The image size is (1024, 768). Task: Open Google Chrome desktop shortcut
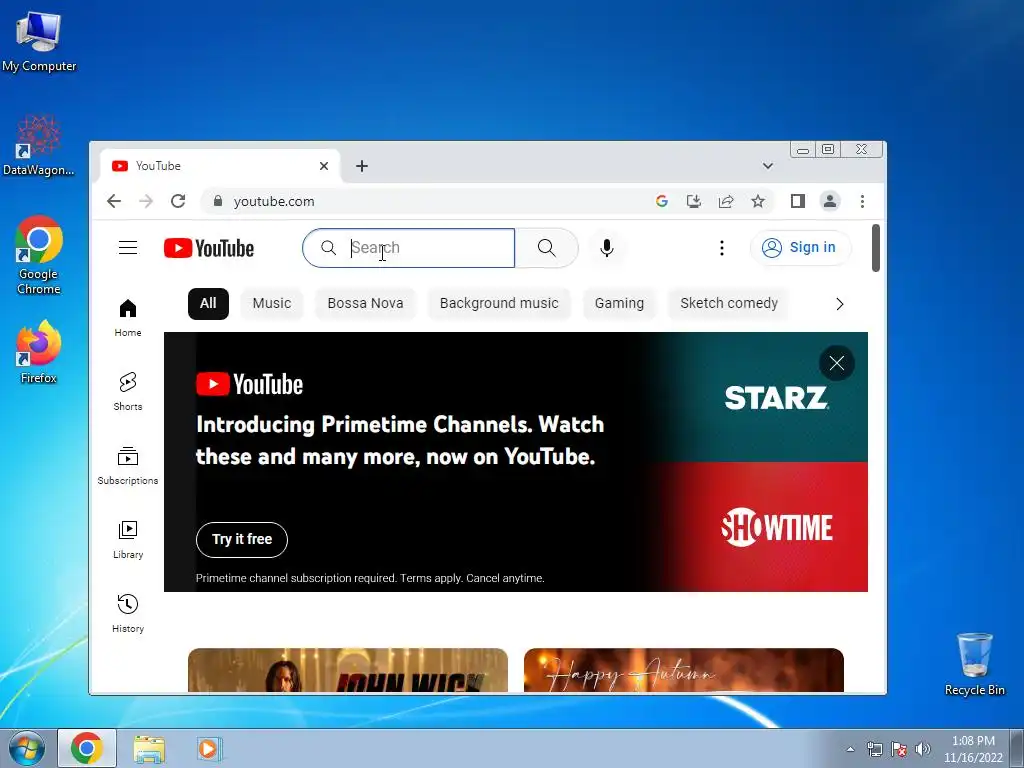tap(39, 255)
